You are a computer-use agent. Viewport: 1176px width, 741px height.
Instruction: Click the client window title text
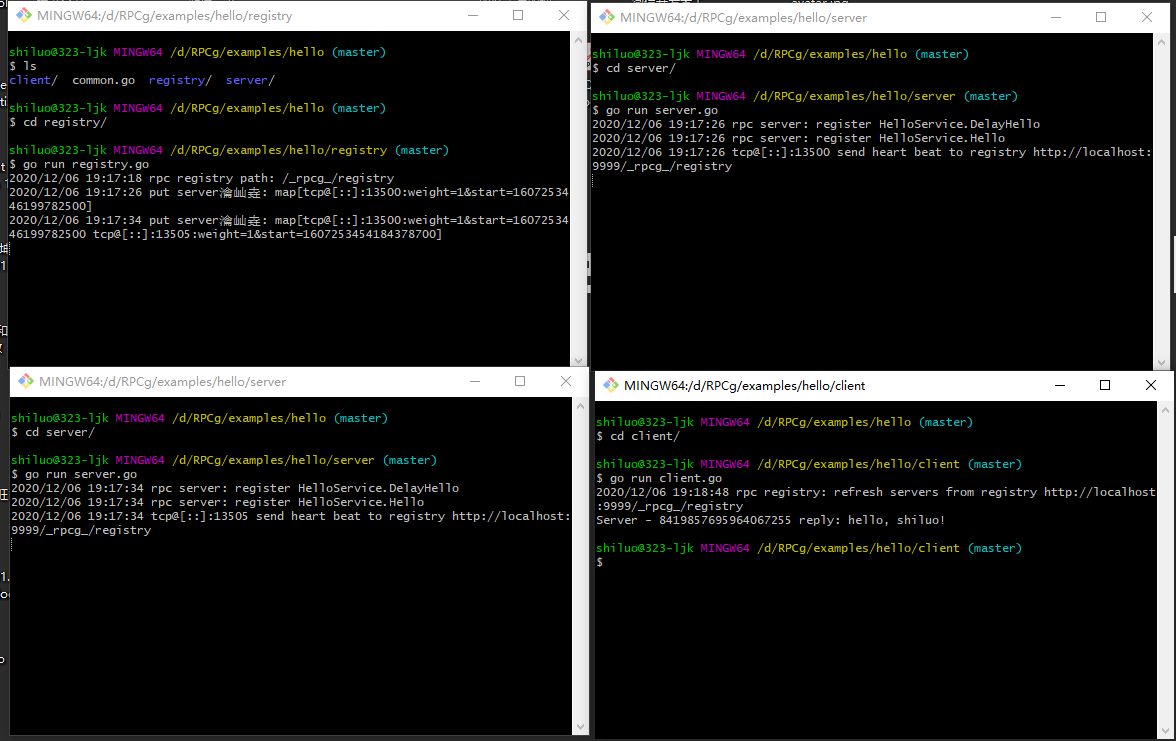tap(744, 386)
